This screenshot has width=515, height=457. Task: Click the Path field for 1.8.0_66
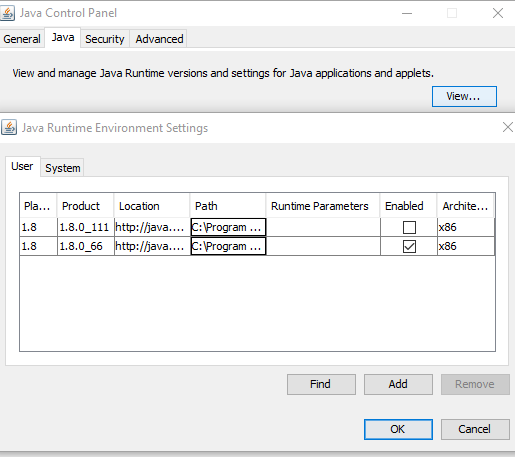[x=228, y=246]
